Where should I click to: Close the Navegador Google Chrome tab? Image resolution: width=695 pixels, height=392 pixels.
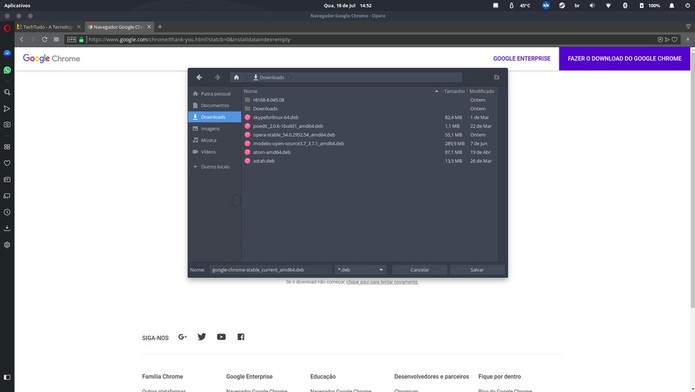click(x=149, y=27)
